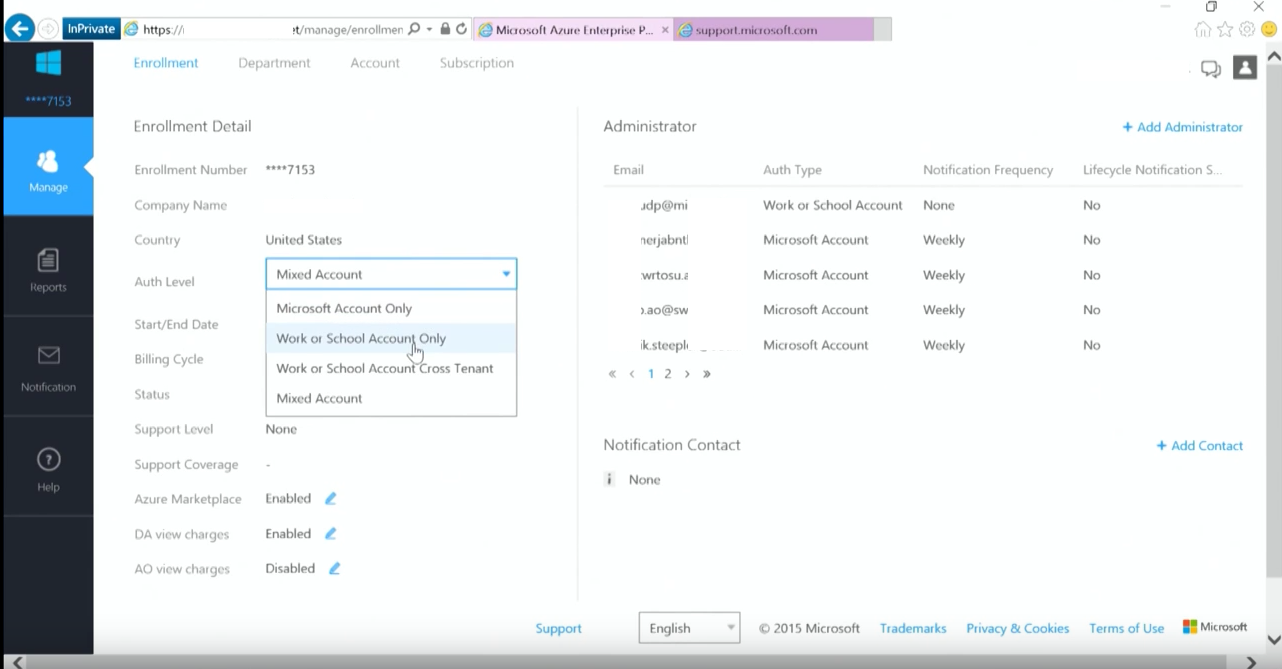This screenshot has width=1282, height=669.
Task: Open the Notification envelope icon
Action: coord(48,356)
